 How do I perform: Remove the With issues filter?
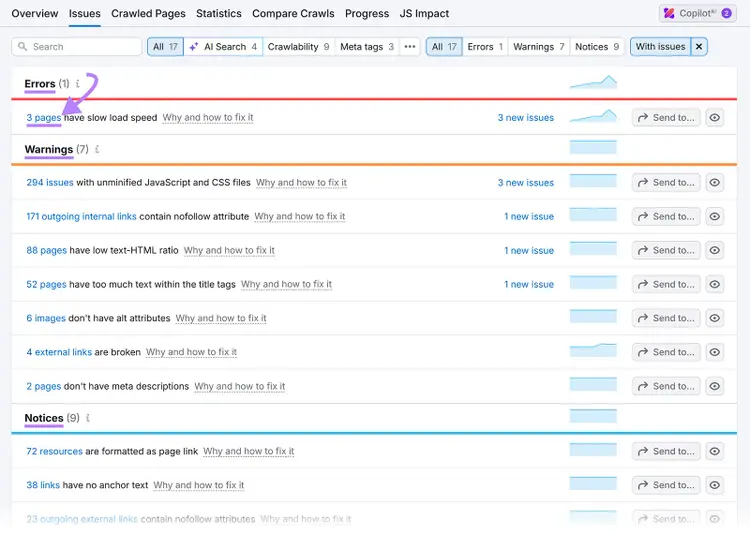tap(699, 46)
